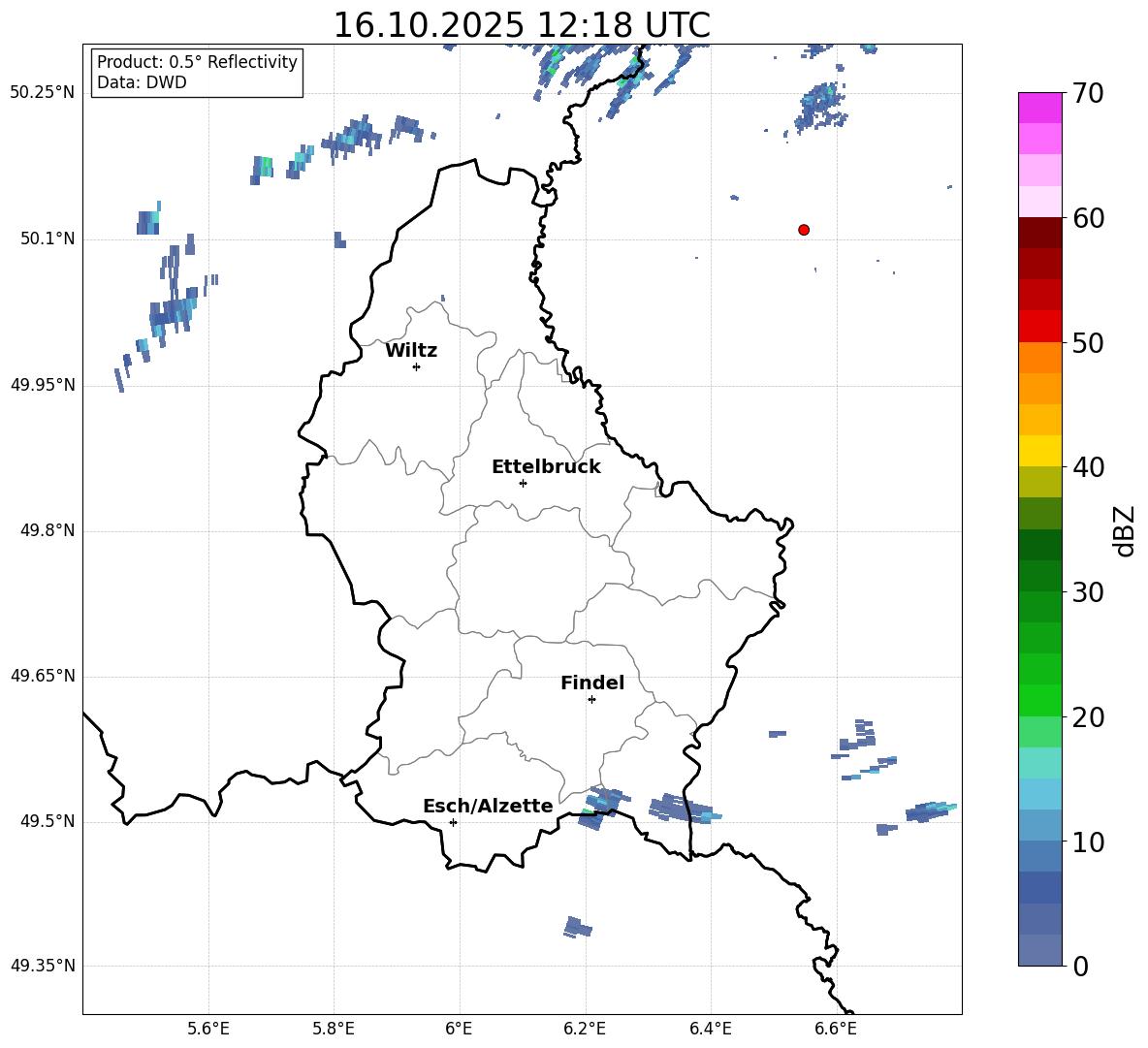The width and height of the screenshot is (1148, 1048).
Task: Click the Product: 0.5° Reflectivity legend text
Action: click(x=197, y=62)
